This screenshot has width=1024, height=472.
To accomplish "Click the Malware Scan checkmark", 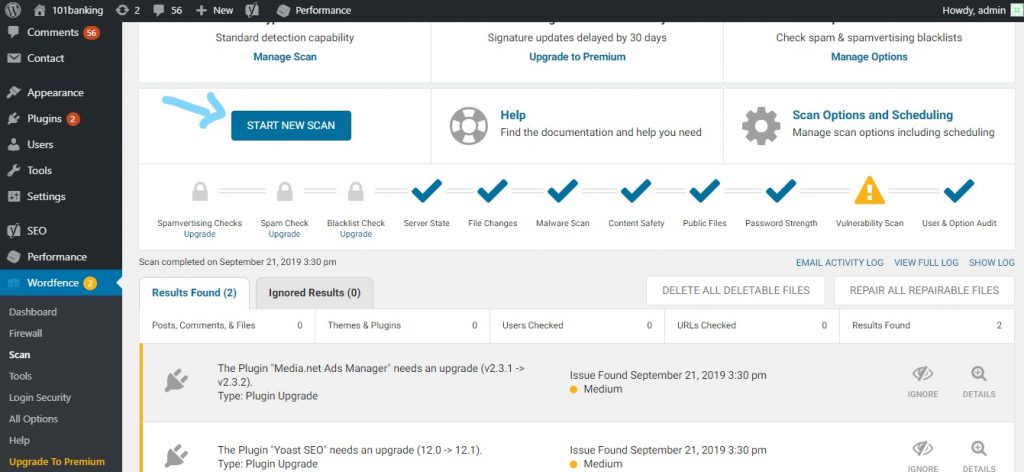I will click(x=562, y=191).
